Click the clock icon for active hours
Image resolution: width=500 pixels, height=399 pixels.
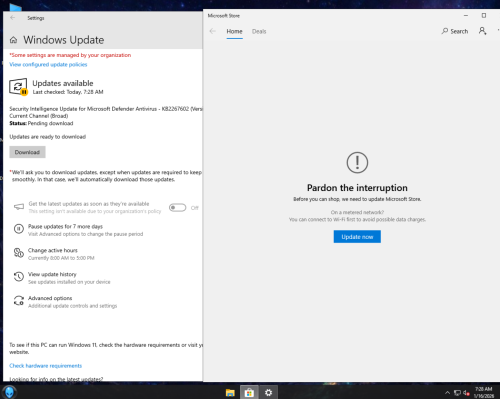(x=19, y=253)
